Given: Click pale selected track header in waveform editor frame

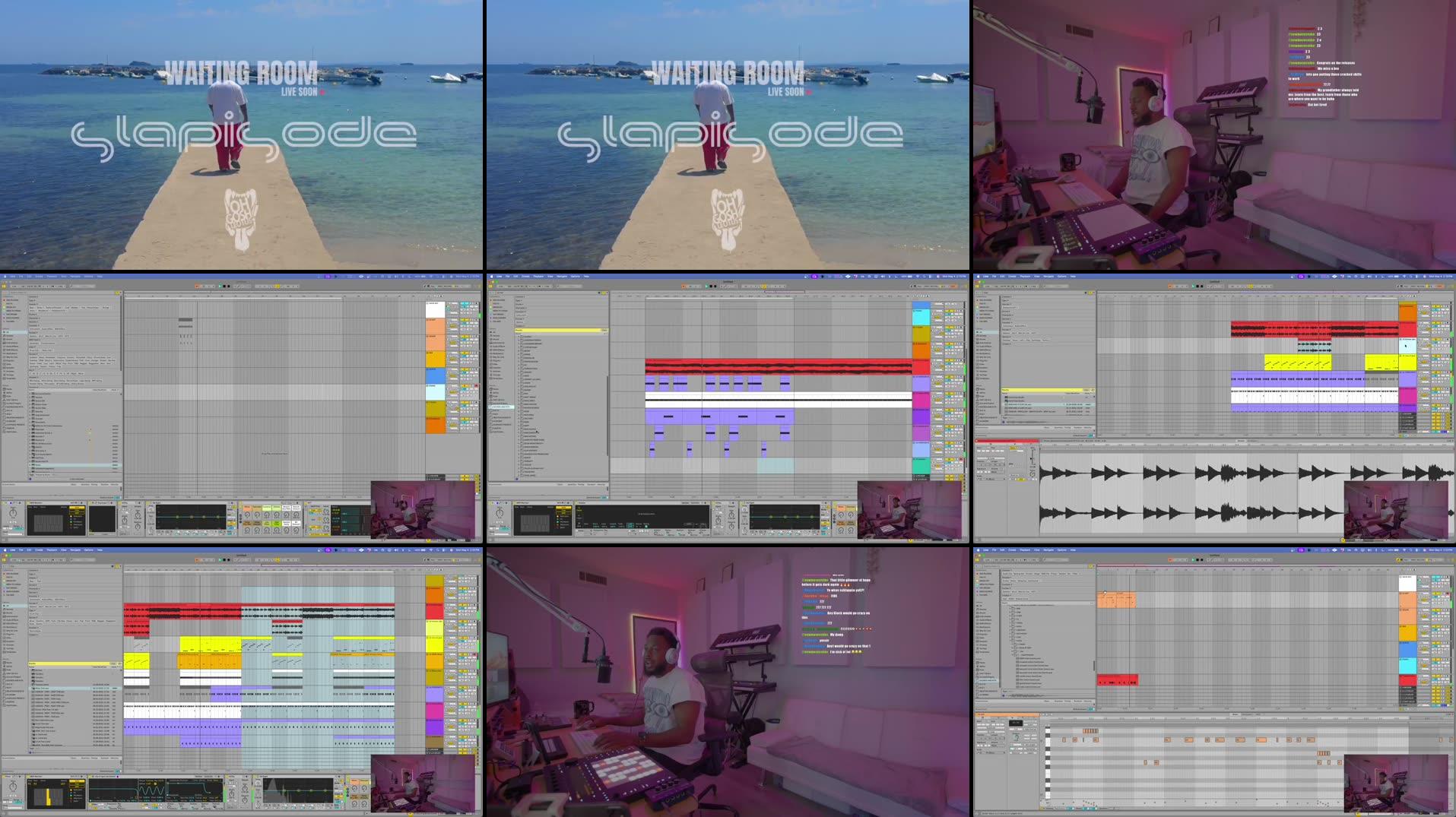Looking at the screenshot, I should point(1407,346).
